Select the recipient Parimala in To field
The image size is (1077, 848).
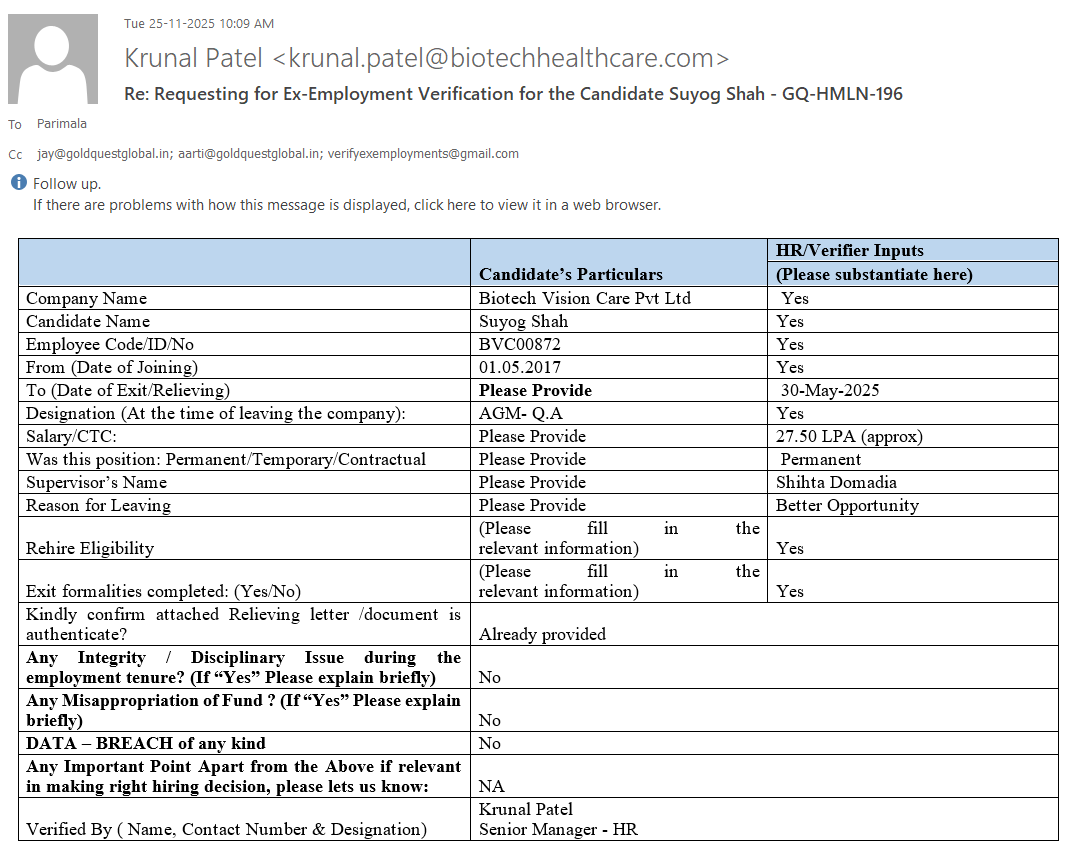pos(62,124)
